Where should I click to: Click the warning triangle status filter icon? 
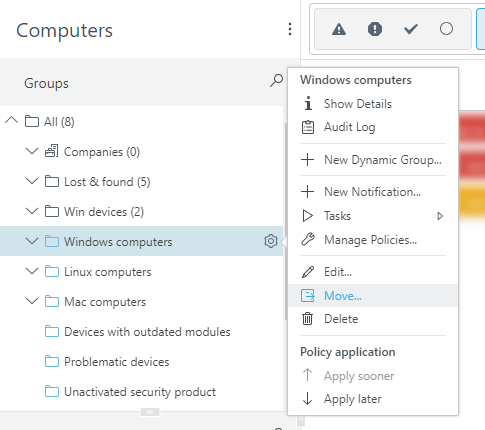(339, 29)
